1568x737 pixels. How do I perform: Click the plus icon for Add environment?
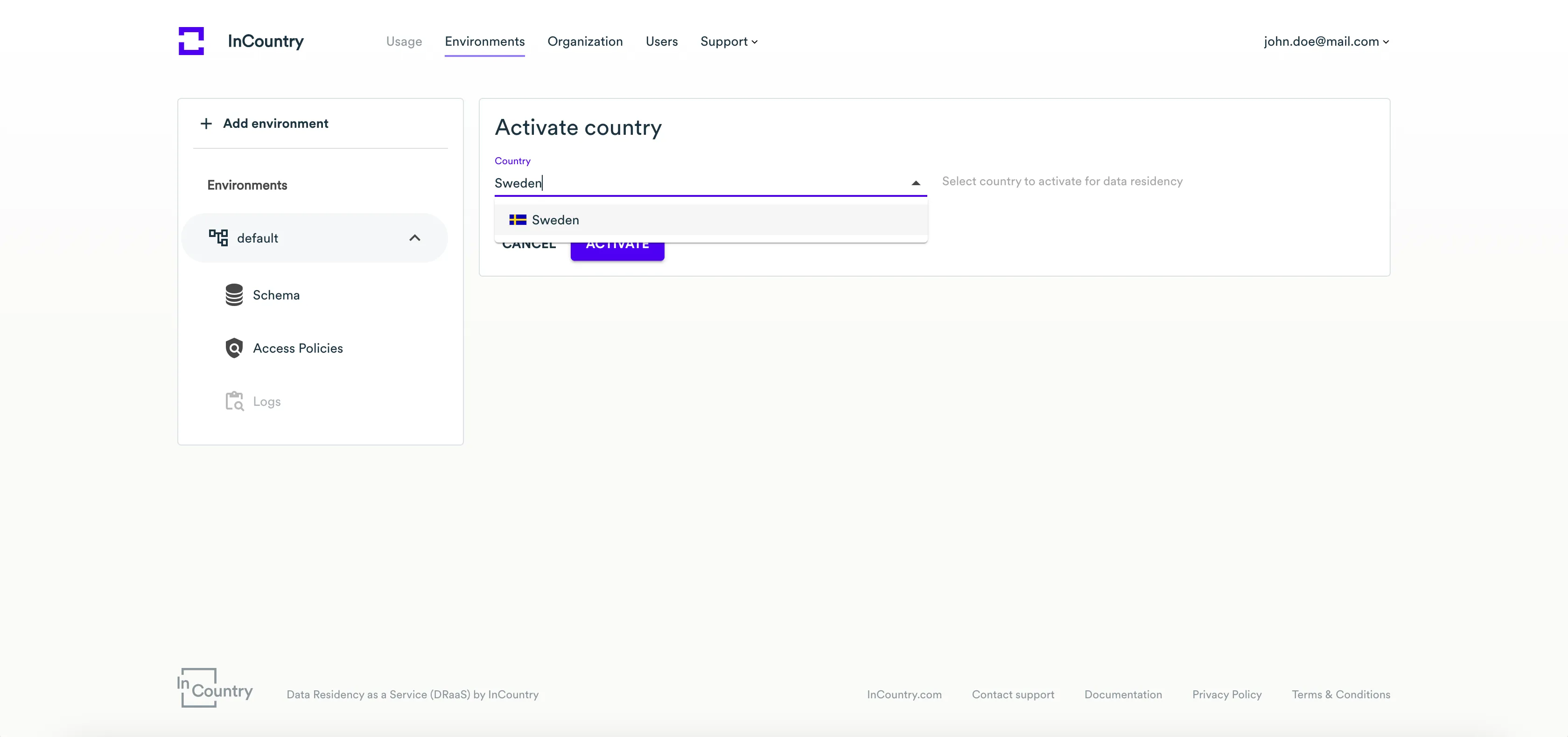[206, 124]
